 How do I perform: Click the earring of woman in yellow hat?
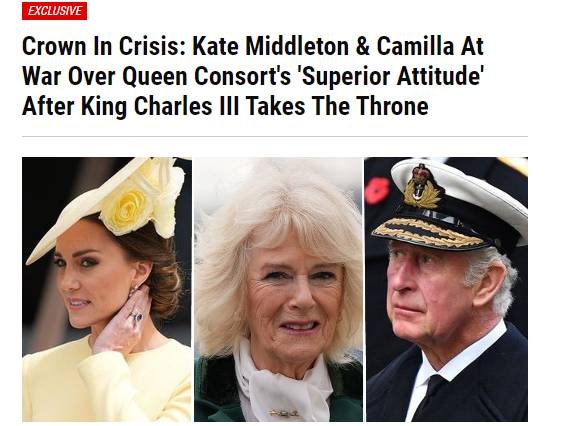point(135,289)
